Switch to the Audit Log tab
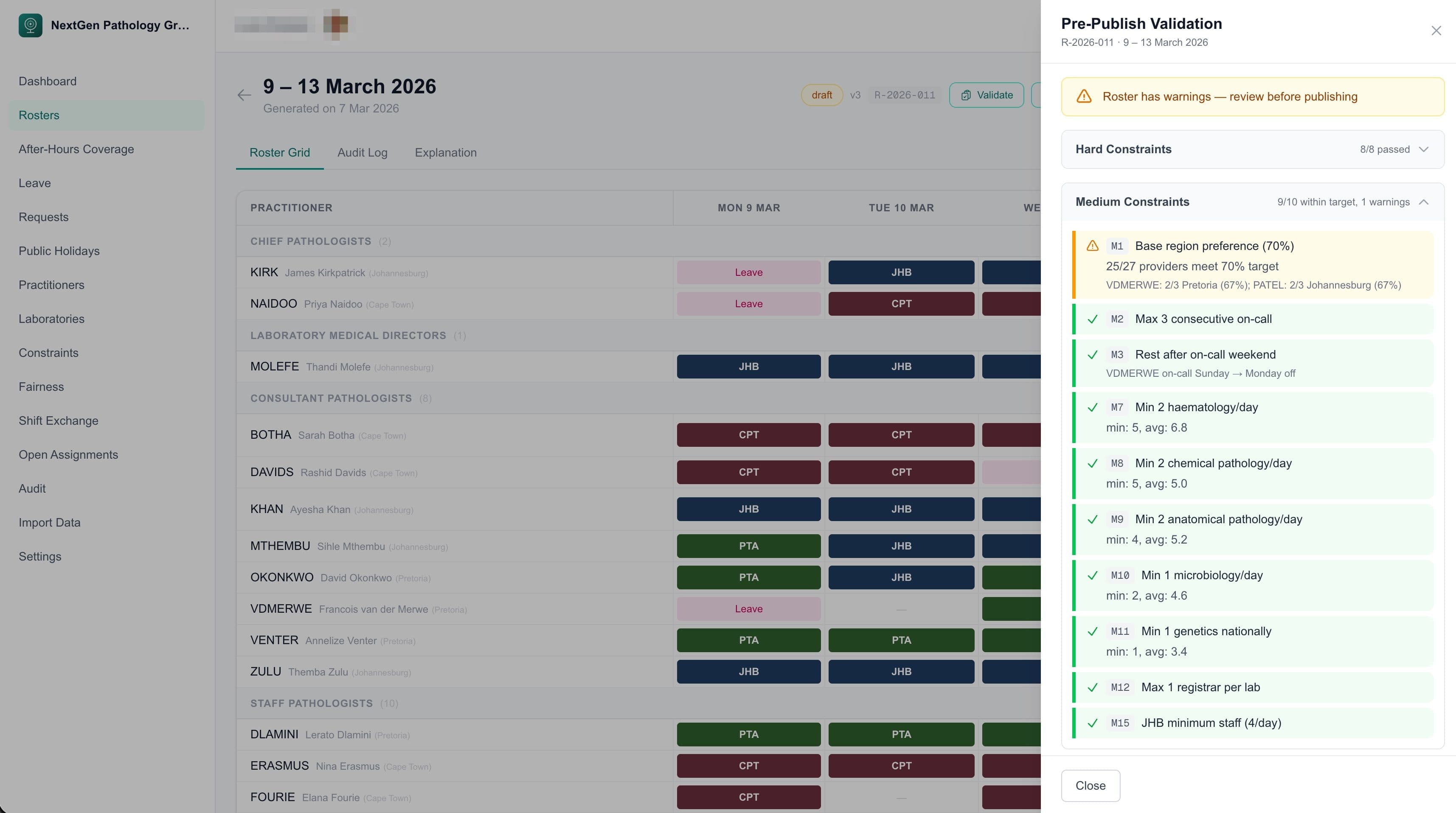This screenshot has width=1456, height=813. click(x=363, y=152)
